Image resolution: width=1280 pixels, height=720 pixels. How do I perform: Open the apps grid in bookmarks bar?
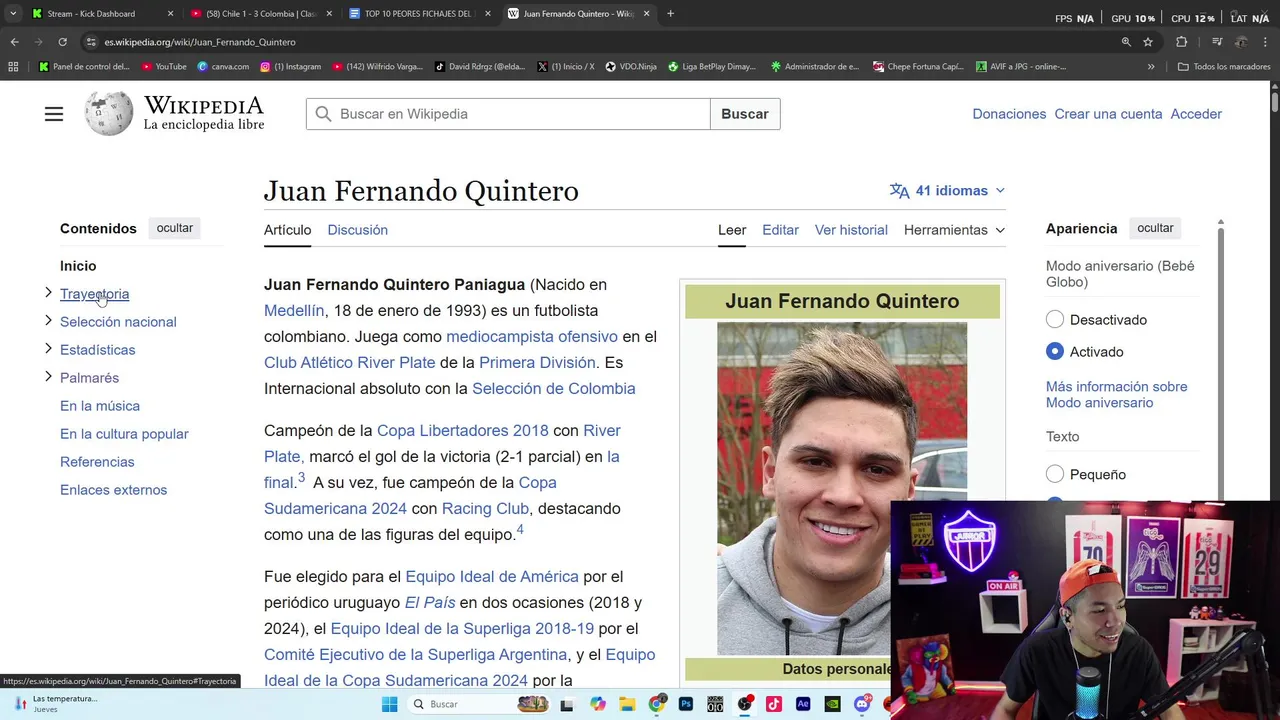click(x=13, y=67)
